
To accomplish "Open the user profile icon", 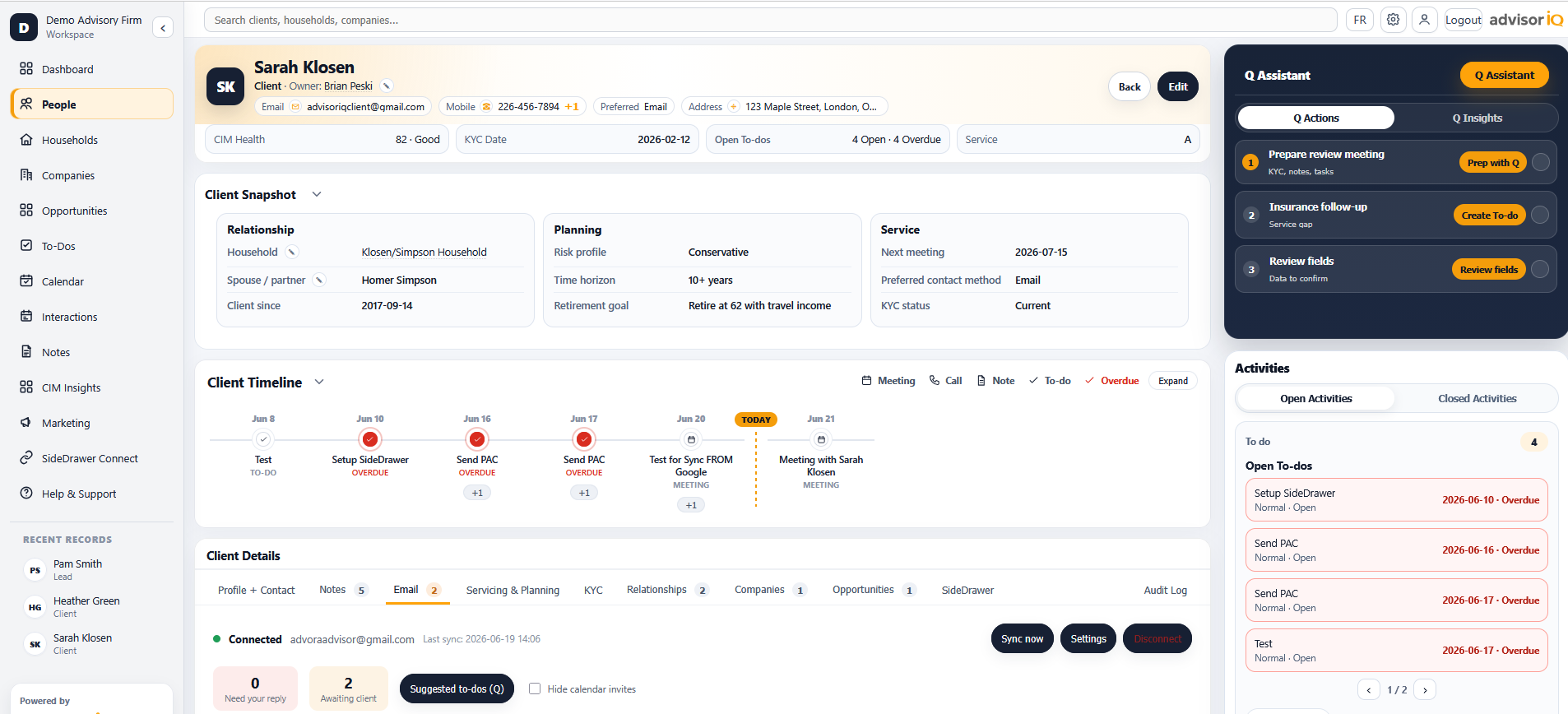I will click(1424, 20).
